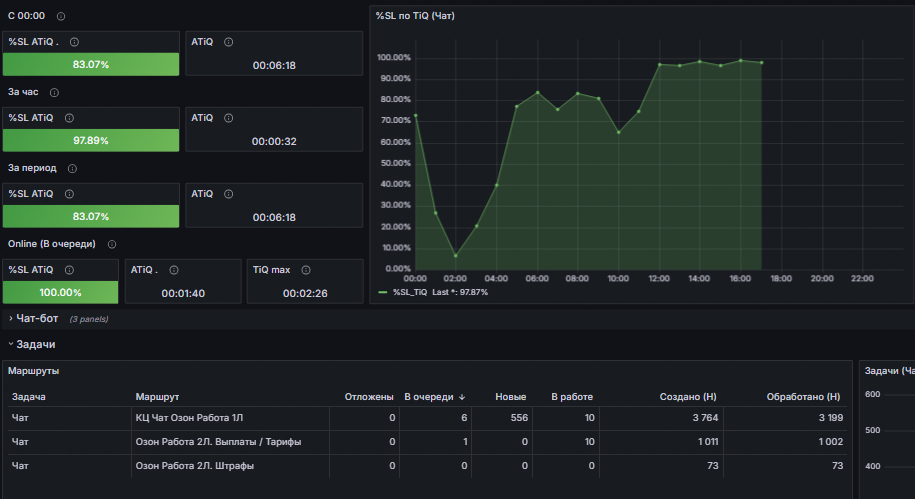The width and height of the screenshot is (915, 499).
Task: Sort by В очереди column arrow
Action: click(x=462, y=397)
